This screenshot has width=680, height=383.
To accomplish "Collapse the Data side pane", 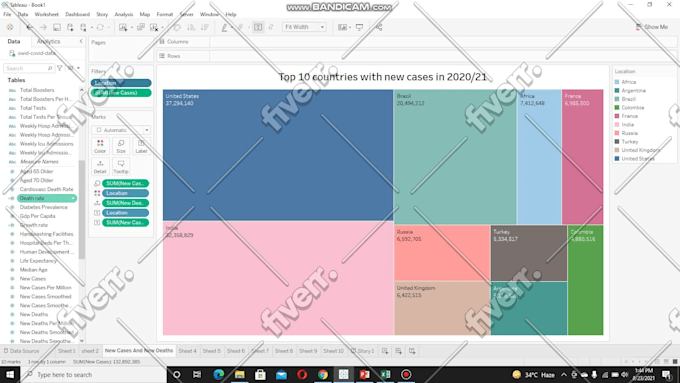I will tap(81, 41).
